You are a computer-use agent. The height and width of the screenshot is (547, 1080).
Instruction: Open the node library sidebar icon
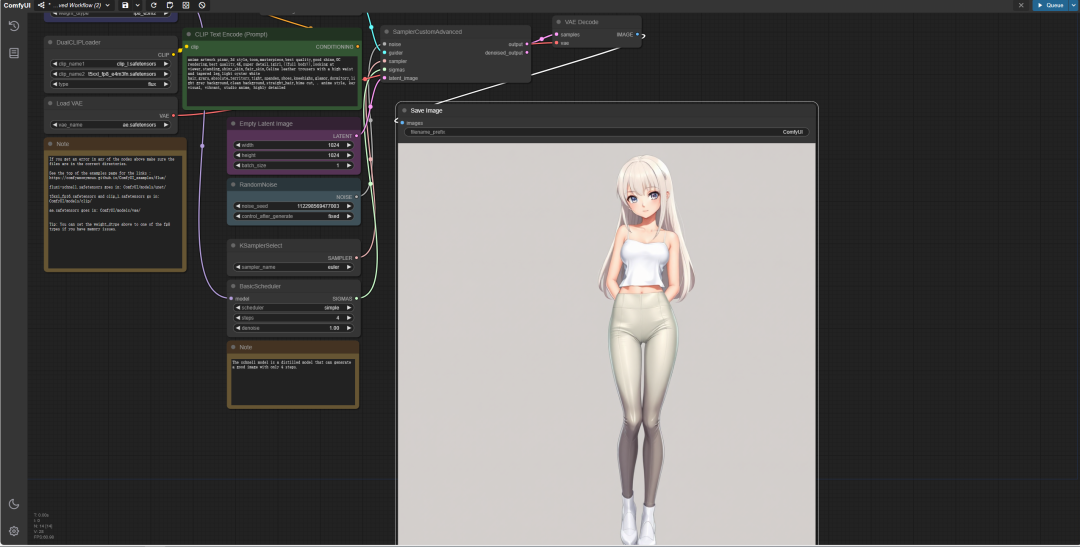(x=14, y=53)
